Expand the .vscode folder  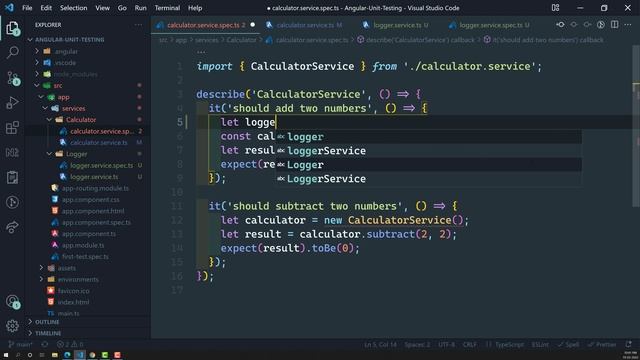(x=37, y=63)
